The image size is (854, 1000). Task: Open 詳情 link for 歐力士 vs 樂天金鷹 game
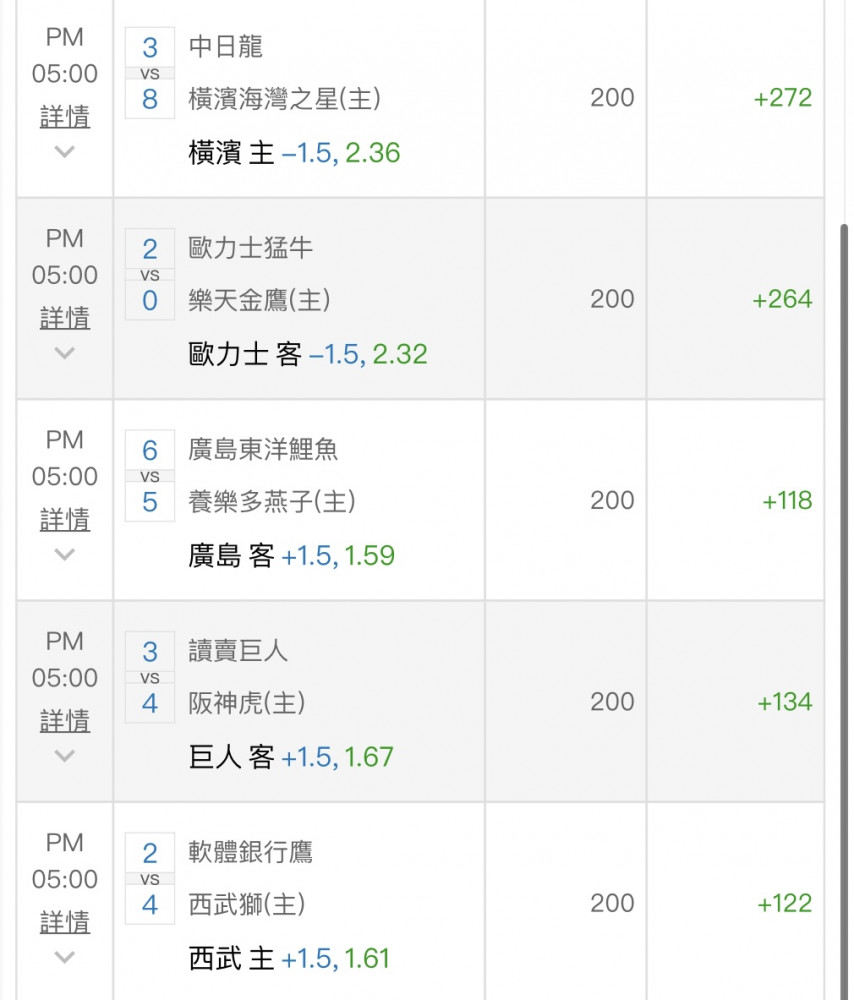(x=64, y=318)
